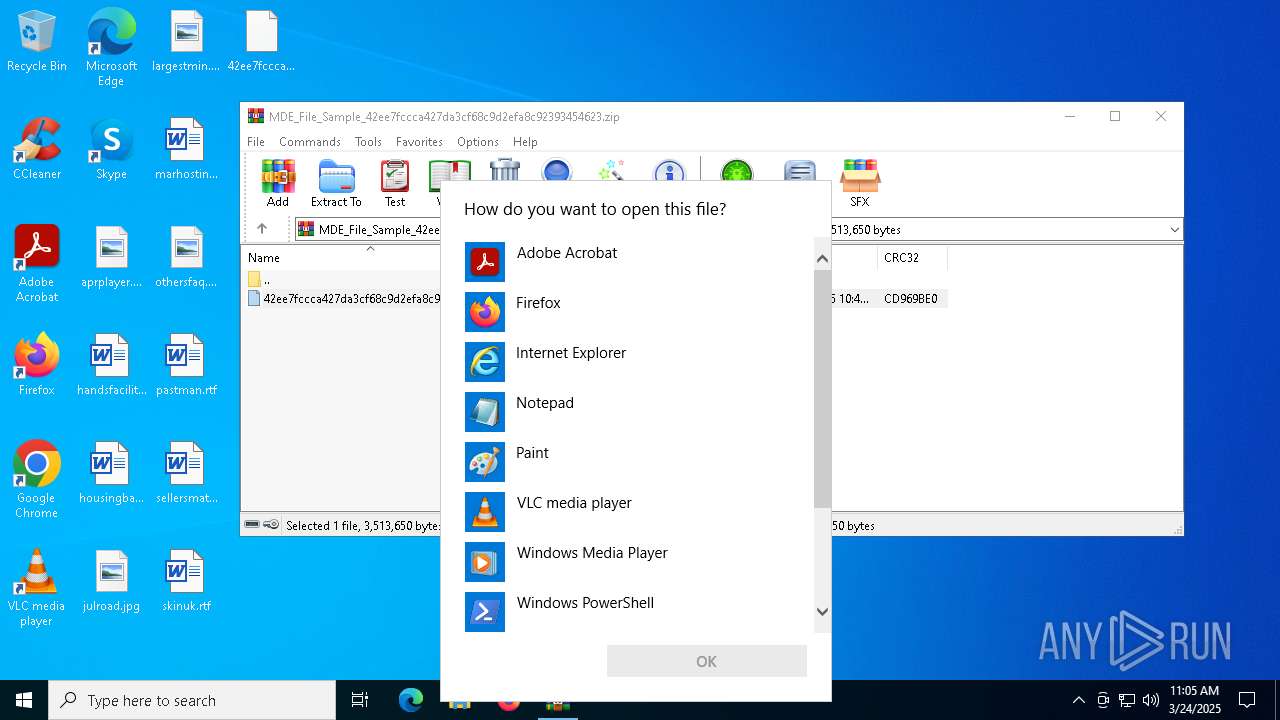1280x720 pixels.
Task: Pick Notepad to open the file
Action: pos(638,412)
